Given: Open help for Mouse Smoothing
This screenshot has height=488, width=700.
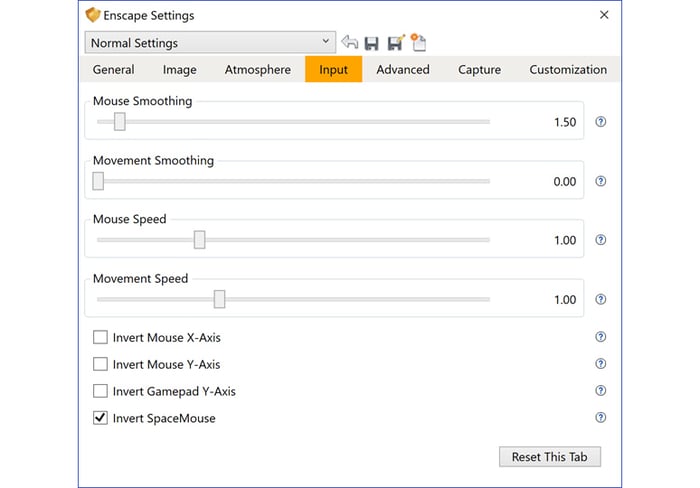Looking at the screenshot, I should [x=600, y=121].
